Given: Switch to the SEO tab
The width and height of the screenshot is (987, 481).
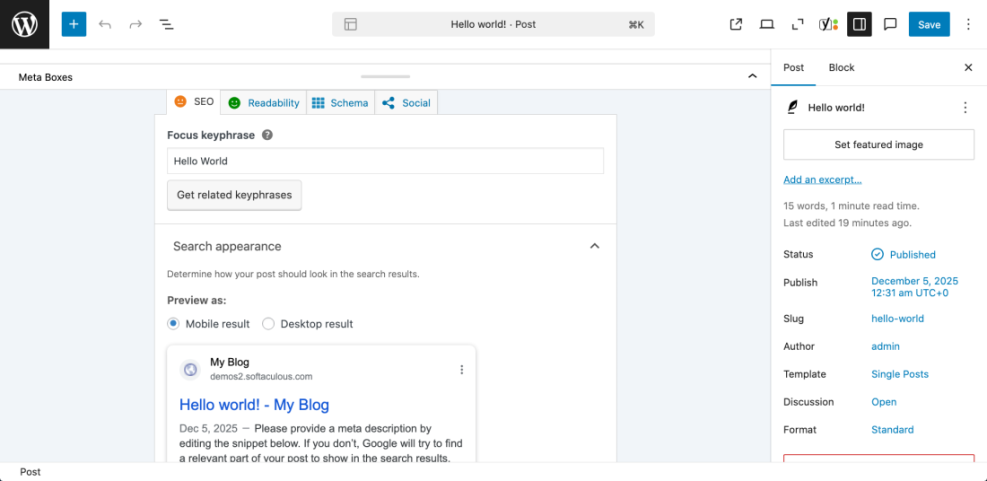Looking at the screenshot, I should 194,102.
